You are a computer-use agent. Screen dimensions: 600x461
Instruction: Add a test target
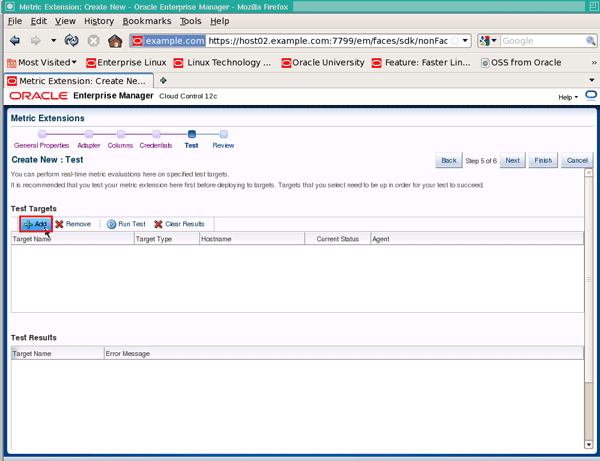tap(36, 224)
